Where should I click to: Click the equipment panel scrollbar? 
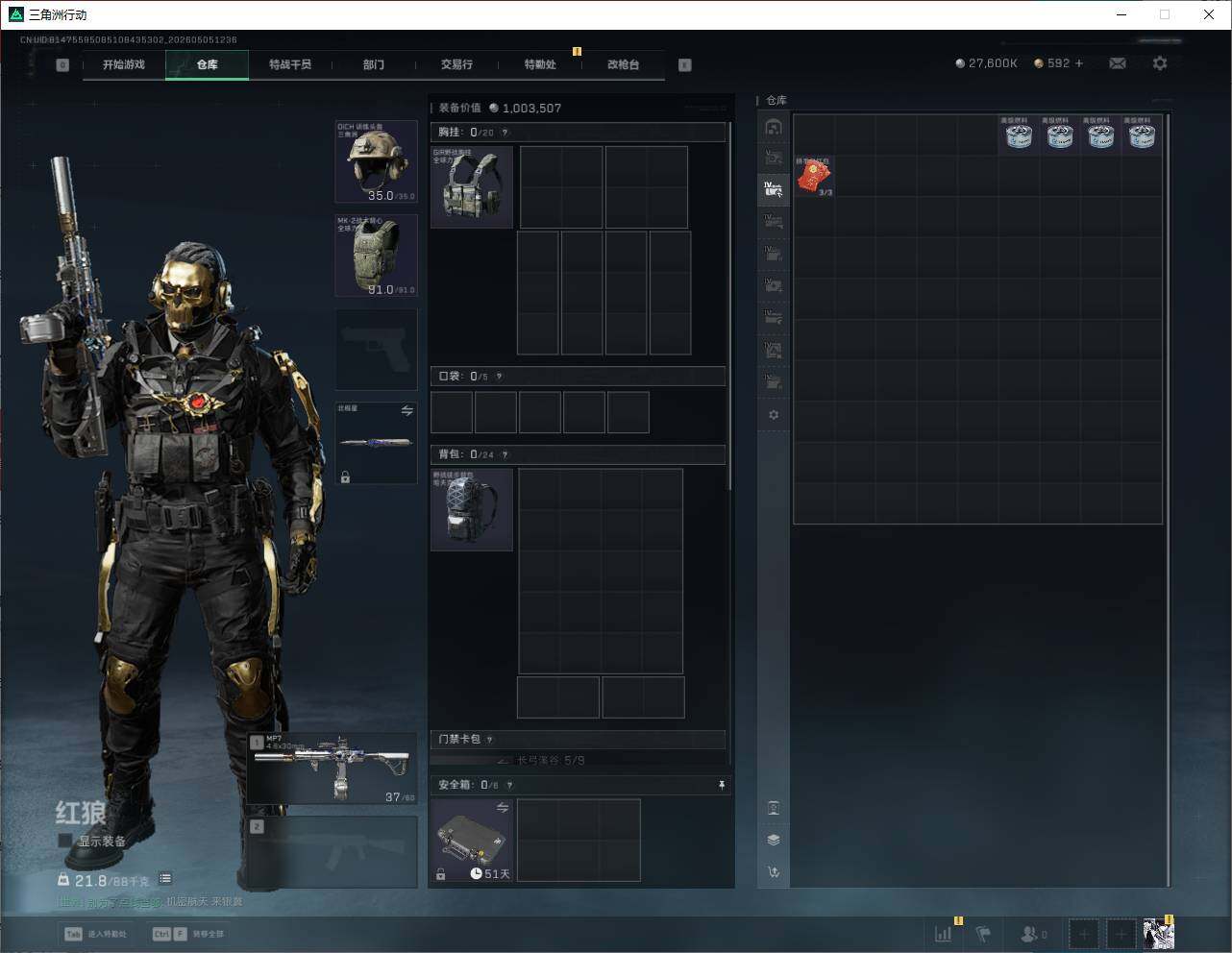click(730, 307)
